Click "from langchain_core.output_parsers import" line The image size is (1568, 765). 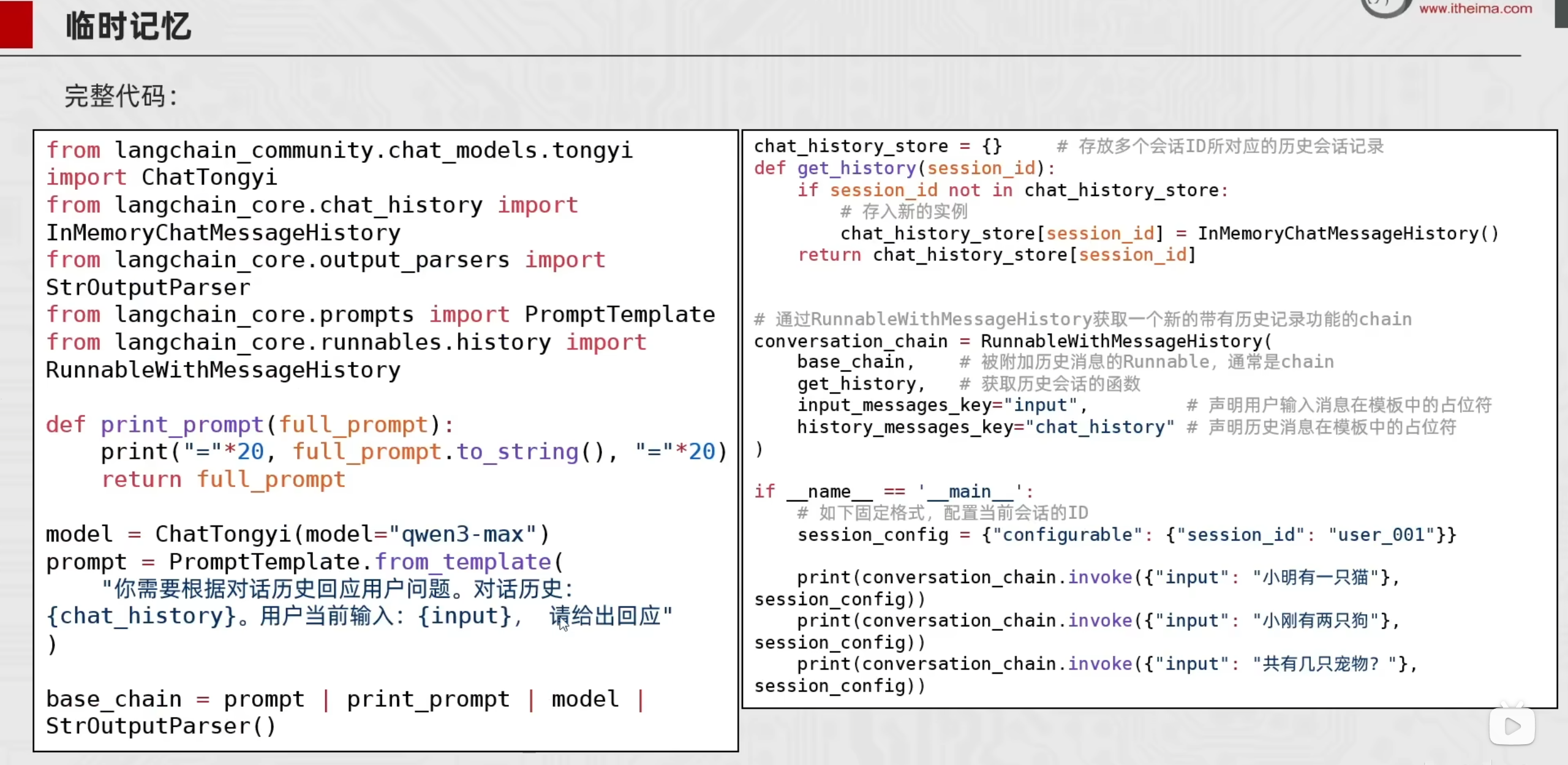326,260
